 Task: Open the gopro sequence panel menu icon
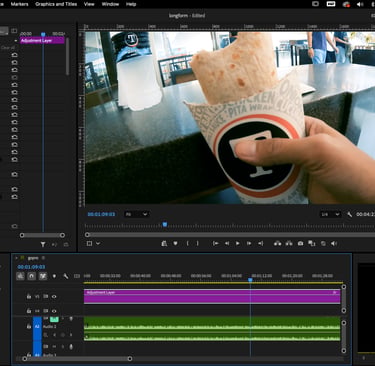pos(43,258)
